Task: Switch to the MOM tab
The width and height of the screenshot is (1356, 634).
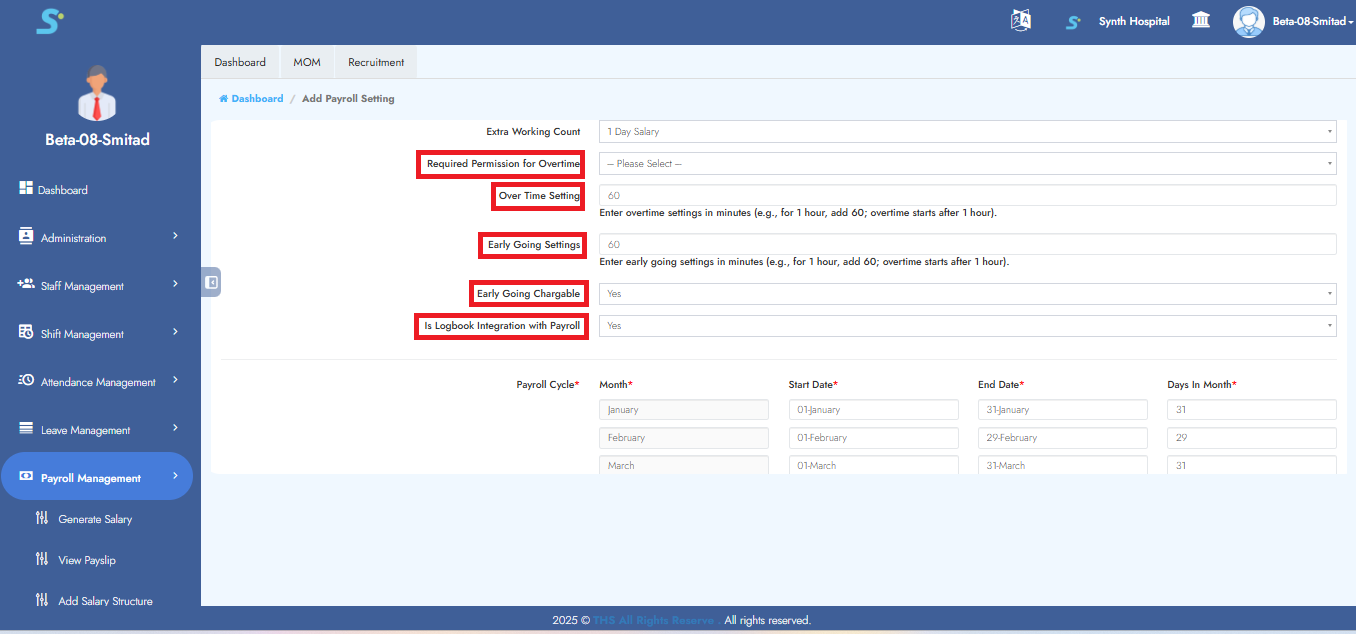Action: tap(307, 62)
